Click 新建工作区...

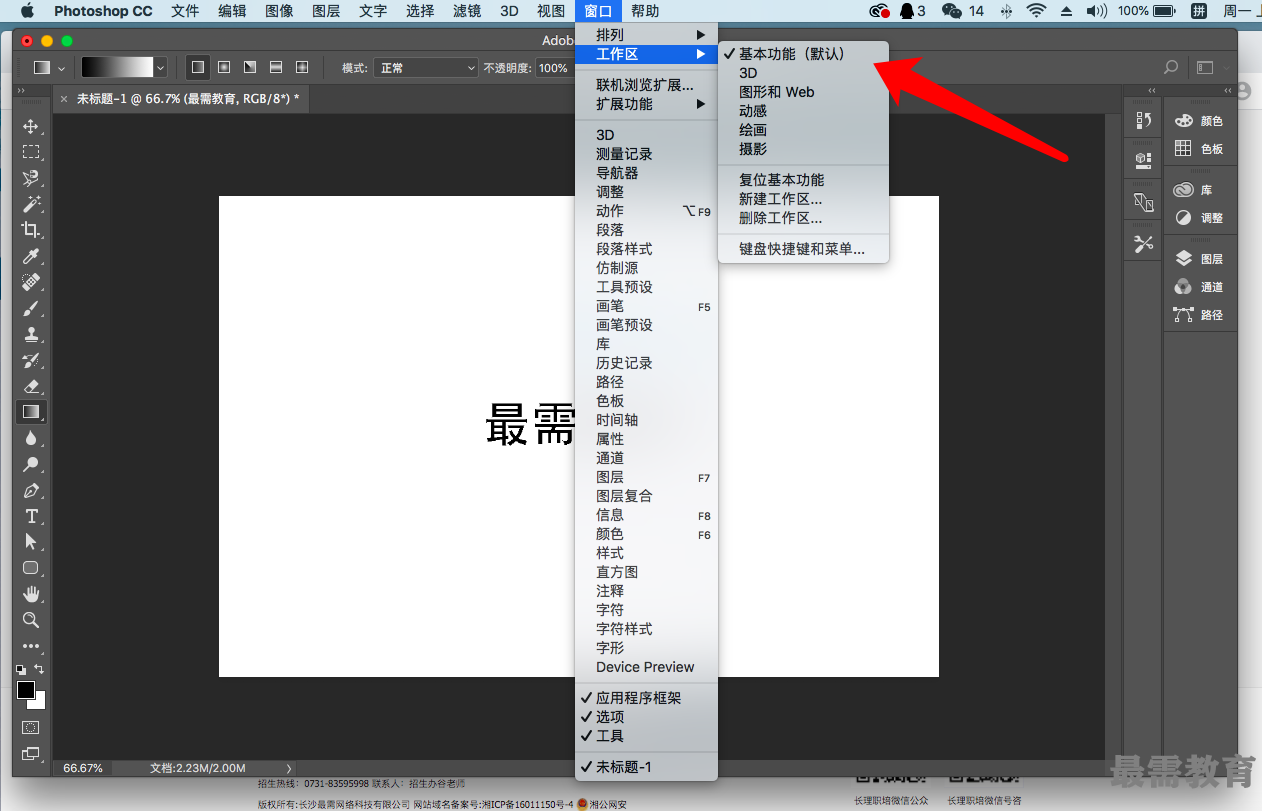tap(803, 199)
